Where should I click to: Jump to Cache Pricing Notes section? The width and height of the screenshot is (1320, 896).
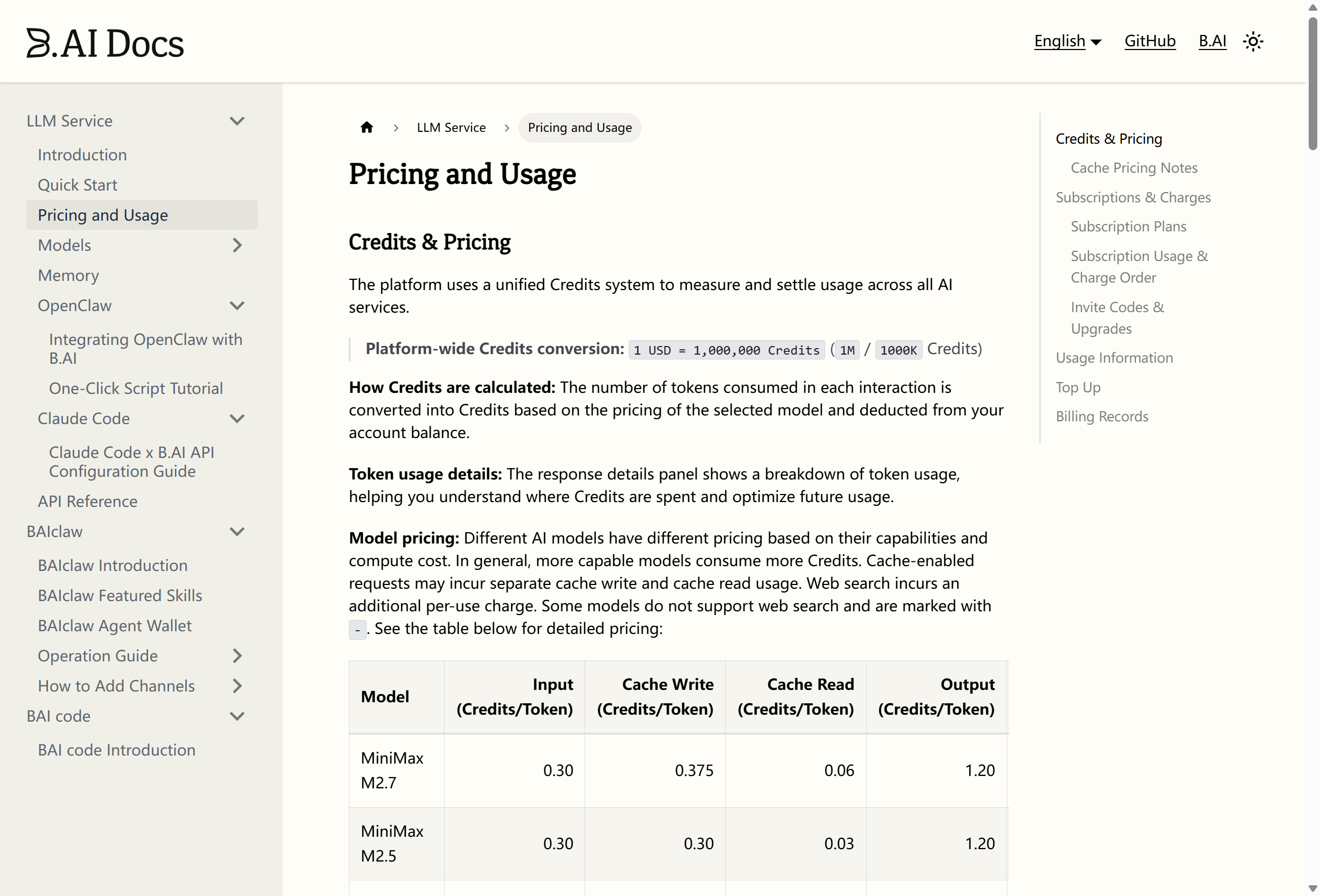click(1134, 168)
